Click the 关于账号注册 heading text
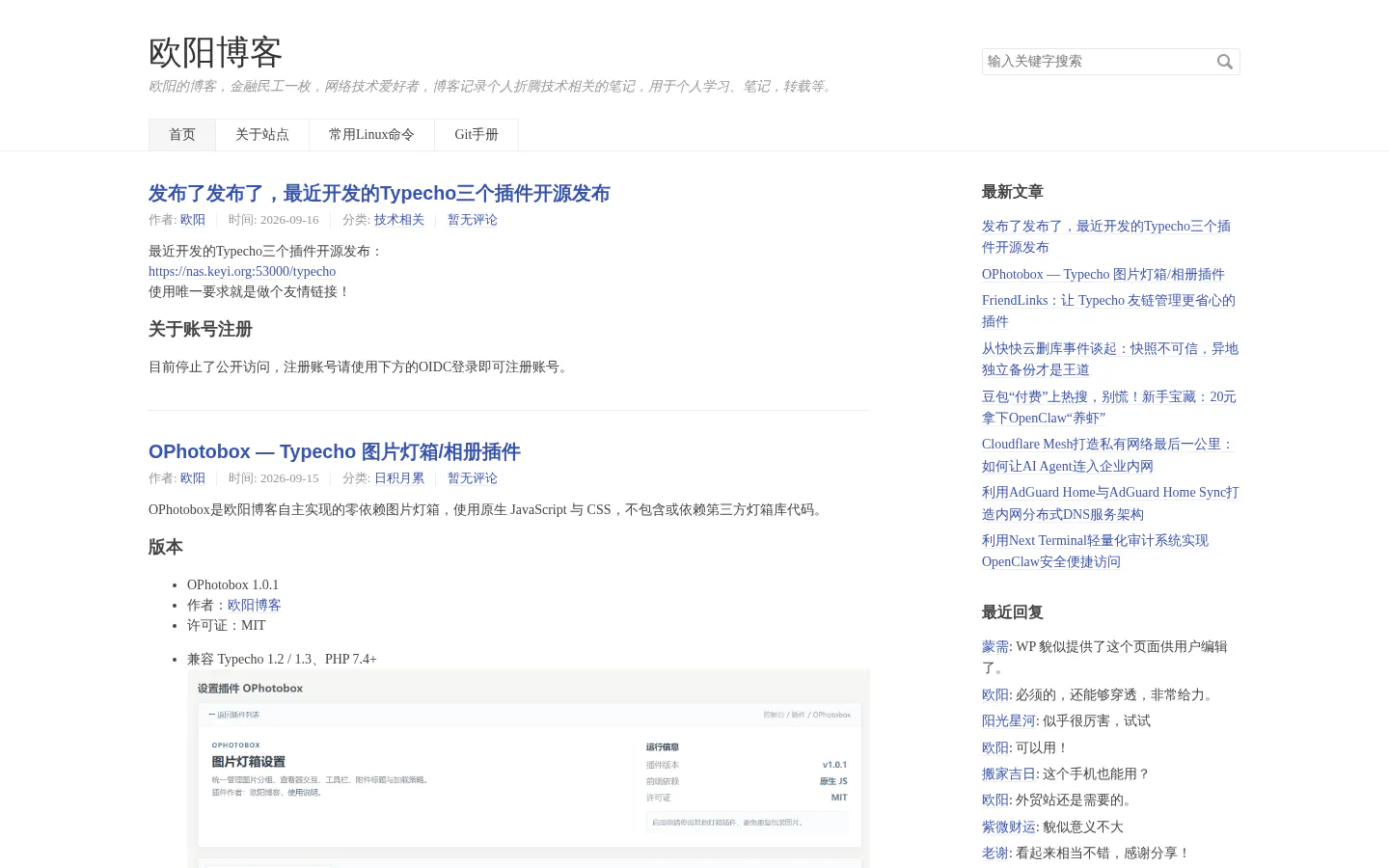The image size is (1389, 868). coord(201,330)
